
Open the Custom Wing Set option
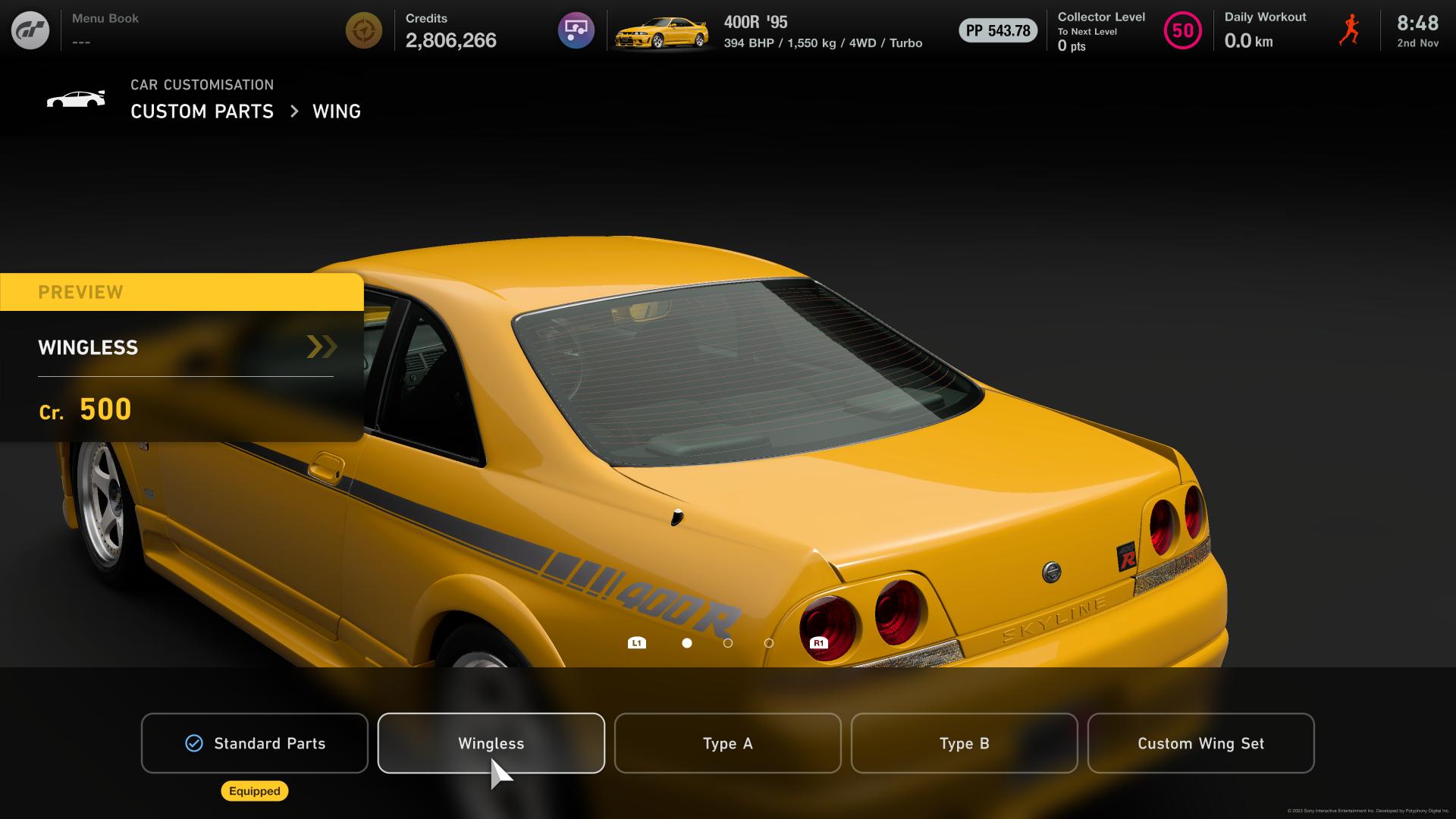click(1201, 743)
